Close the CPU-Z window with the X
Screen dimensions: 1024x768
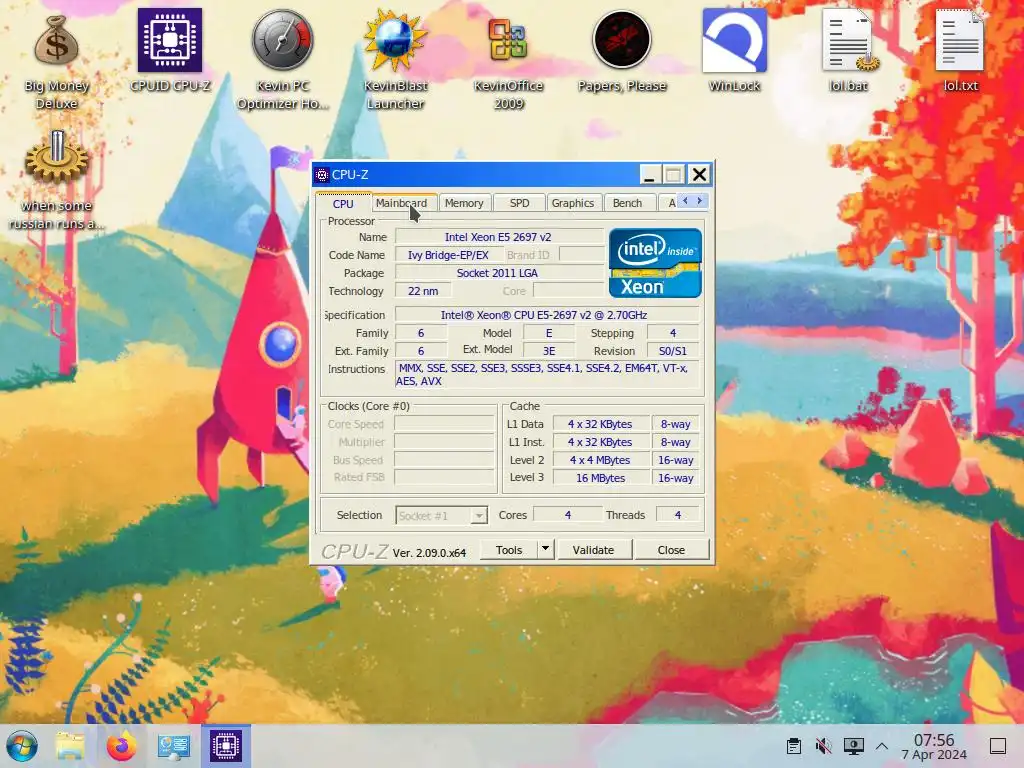click(699, 175)
